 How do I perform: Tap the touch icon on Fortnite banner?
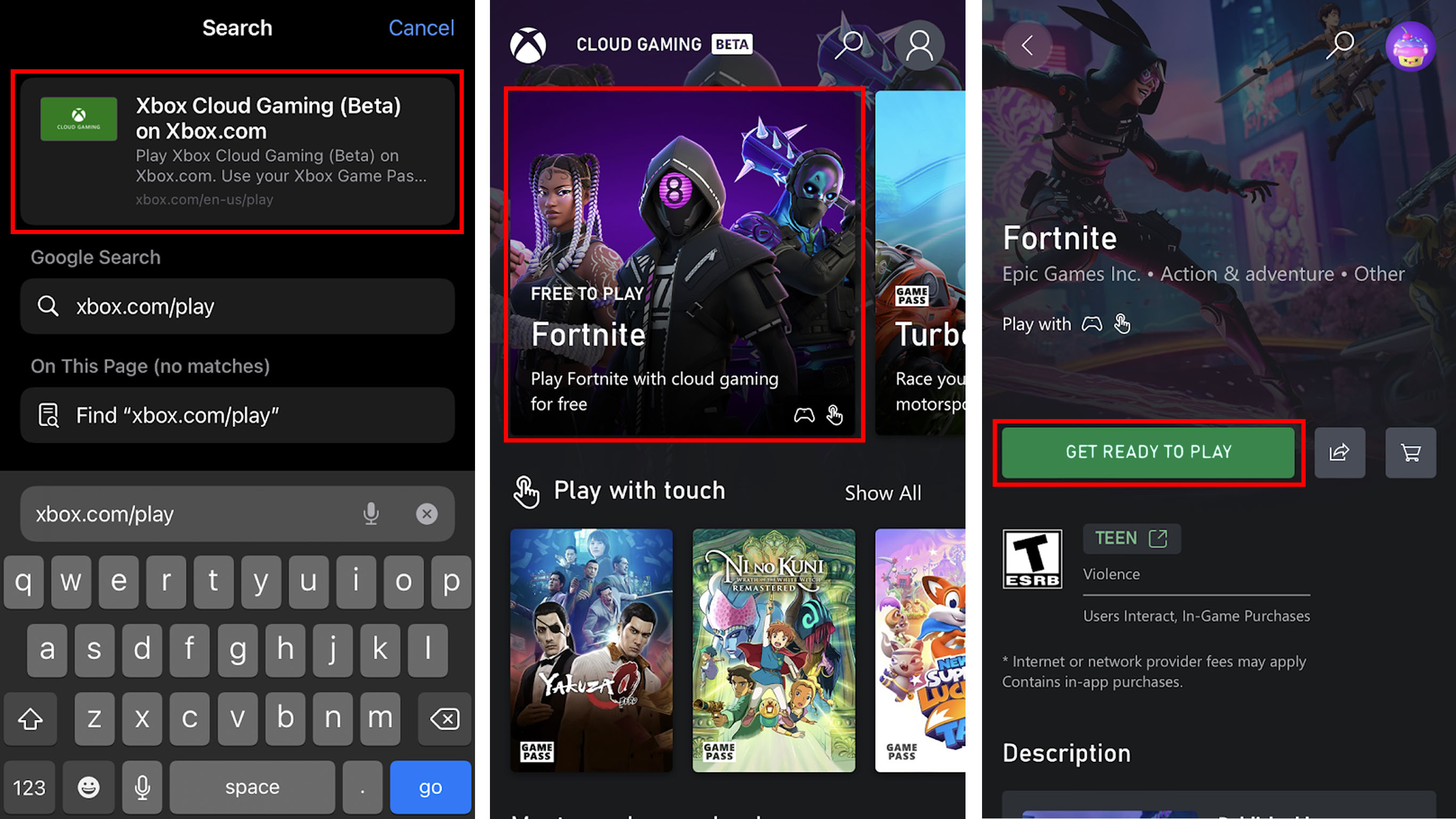(x=835, y=415)
